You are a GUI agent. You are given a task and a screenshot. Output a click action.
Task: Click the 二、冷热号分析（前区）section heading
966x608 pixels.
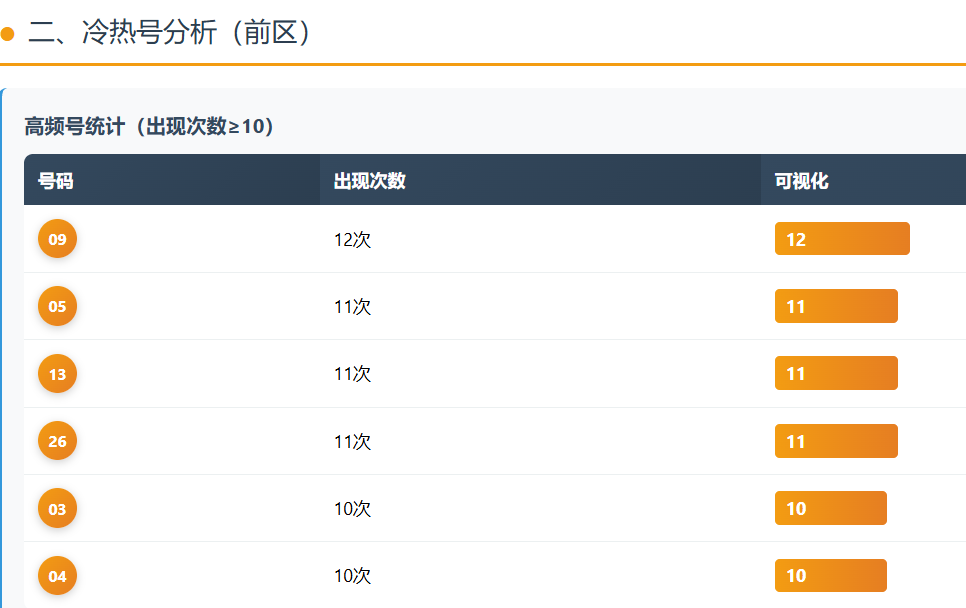pyautogui.click(x=170, y=33)
